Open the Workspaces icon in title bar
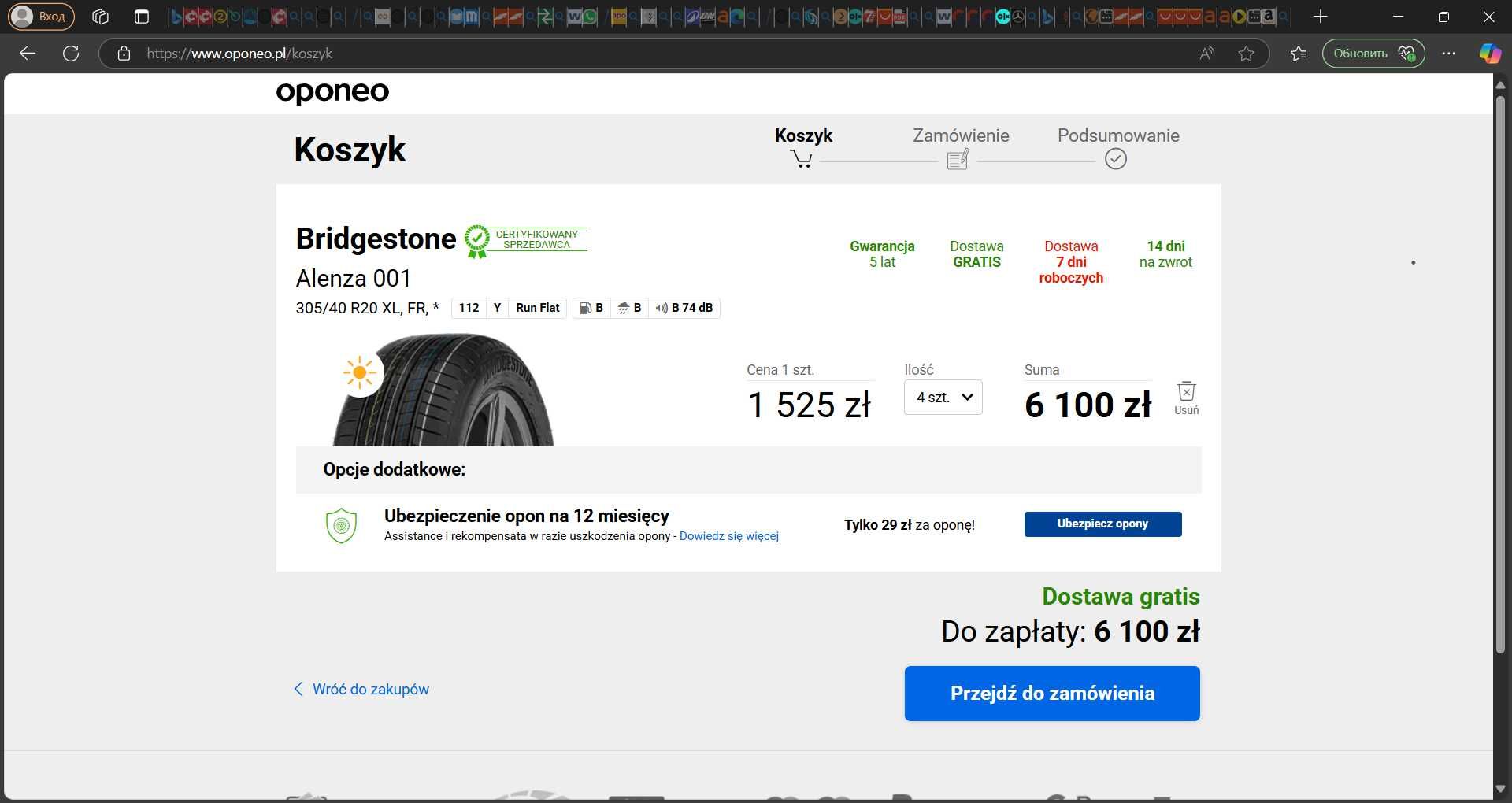Viewport: 1512px width, 803px height. (x=100, y=17)
